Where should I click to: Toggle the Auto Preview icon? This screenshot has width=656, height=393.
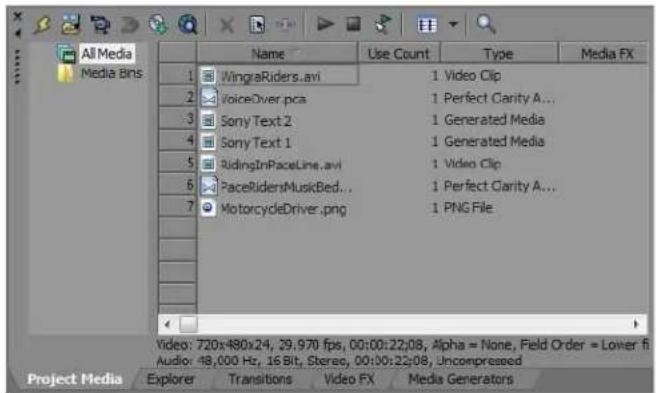pyautogui.click(x=382, y=24)
